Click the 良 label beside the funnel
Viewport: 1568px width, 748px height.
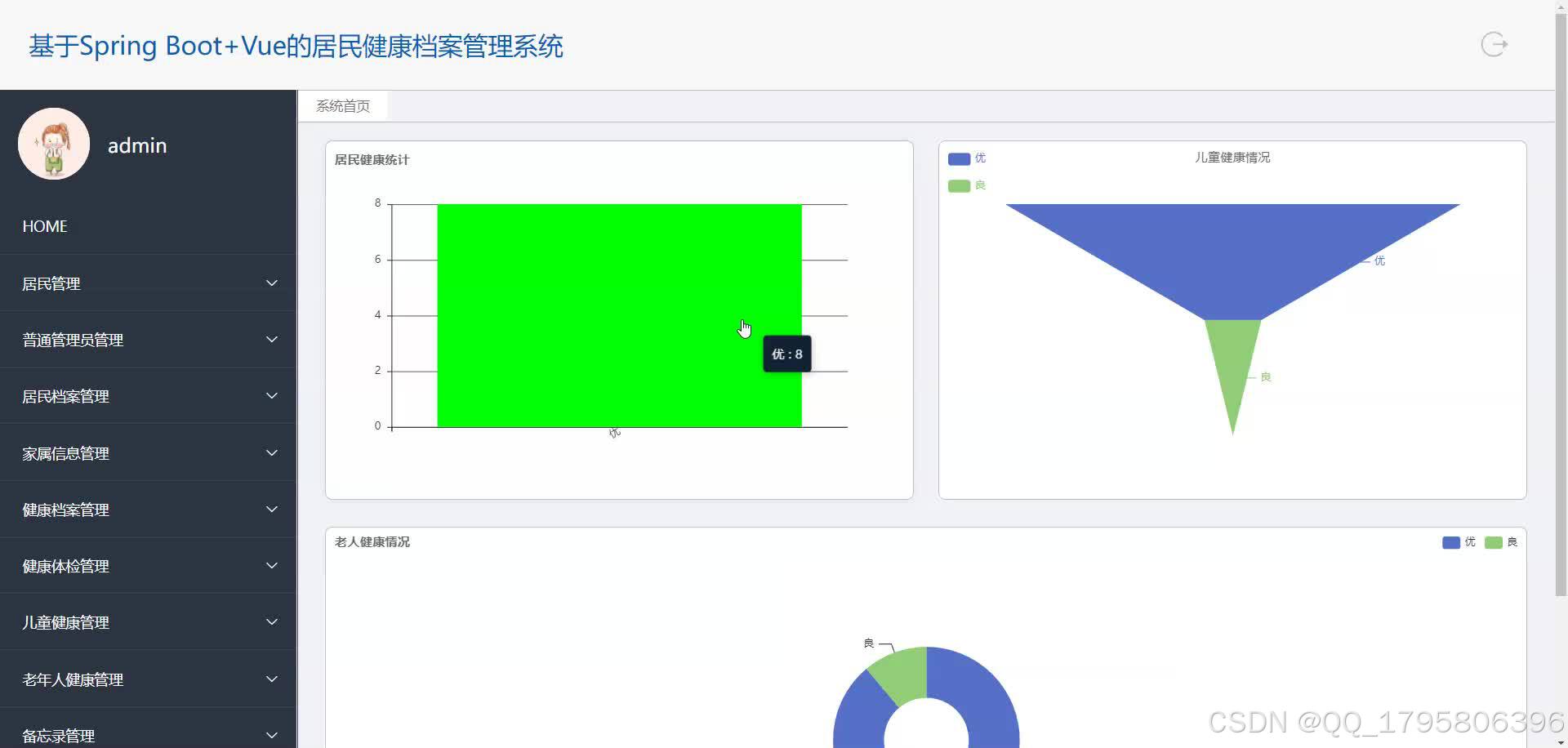[x=1266, y=376]
